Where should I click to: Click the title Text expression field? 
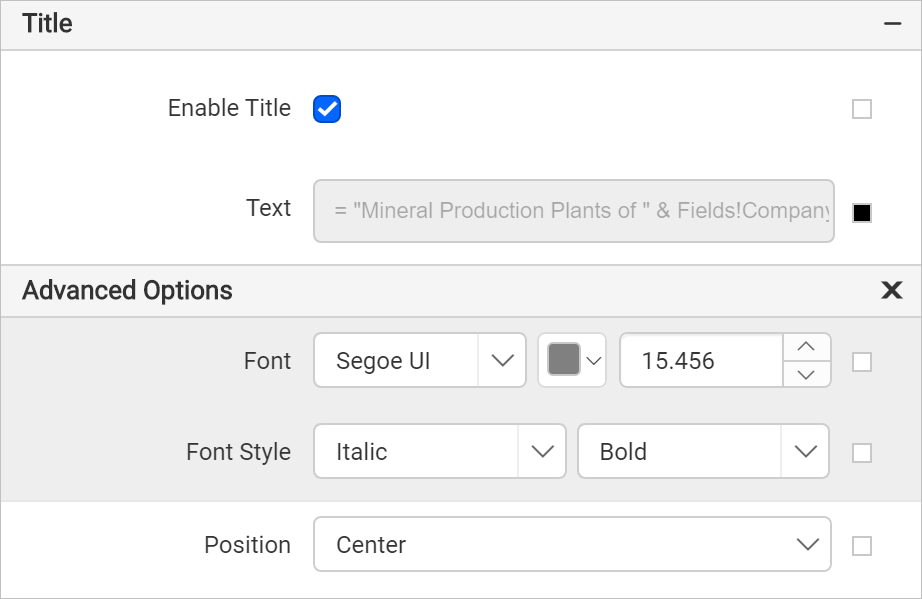[x=573, y=211]
